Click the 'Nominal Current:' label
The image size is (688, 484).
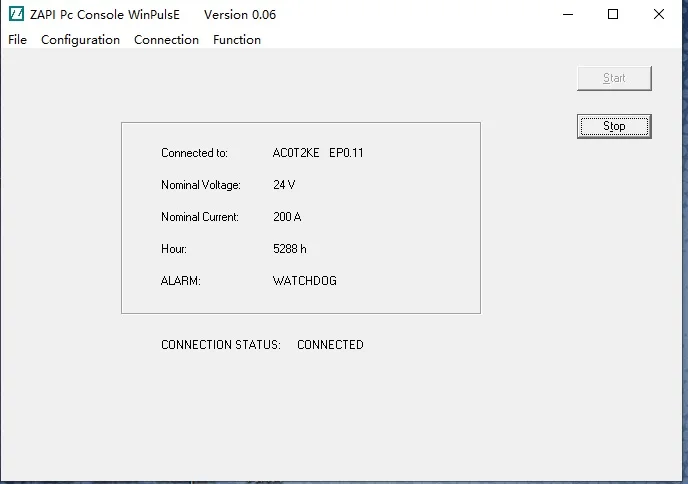click(x=200, y=217)
